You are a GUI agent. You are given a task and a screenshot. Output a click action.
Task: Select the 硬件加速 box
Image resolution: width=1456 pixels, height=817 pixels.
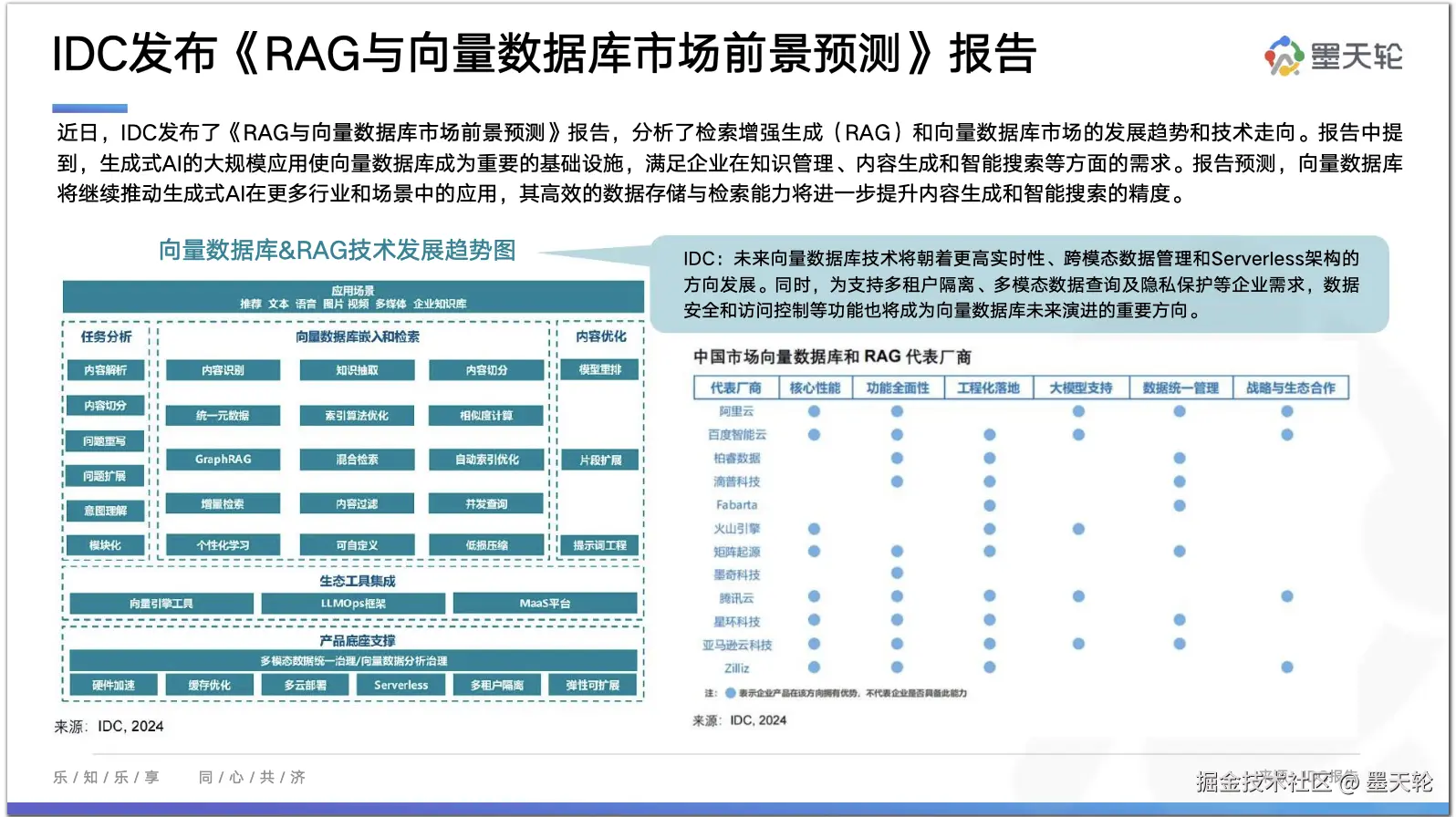[x=113, y=685]
